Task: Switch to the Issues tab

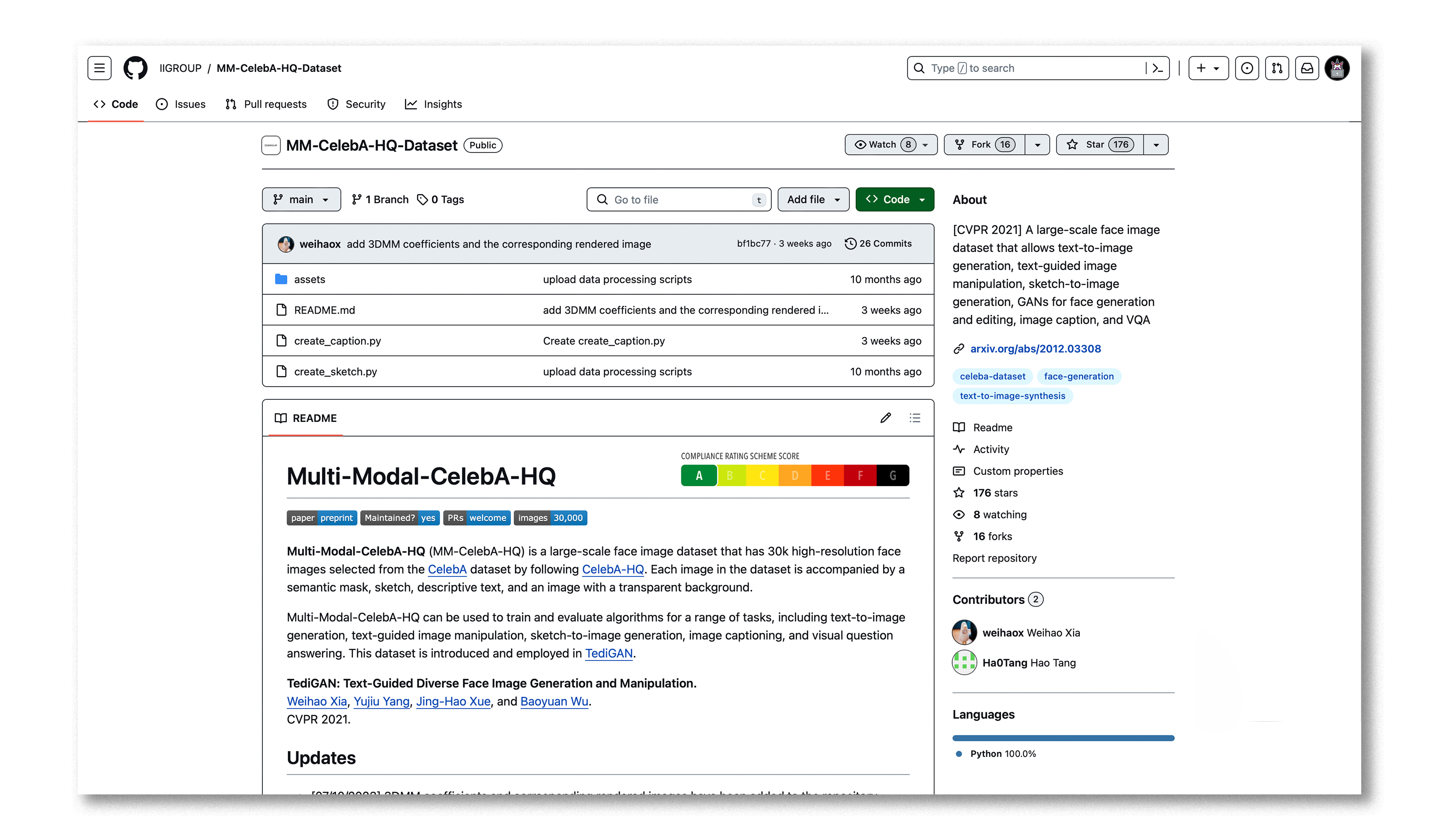Action: click(181, 104)
